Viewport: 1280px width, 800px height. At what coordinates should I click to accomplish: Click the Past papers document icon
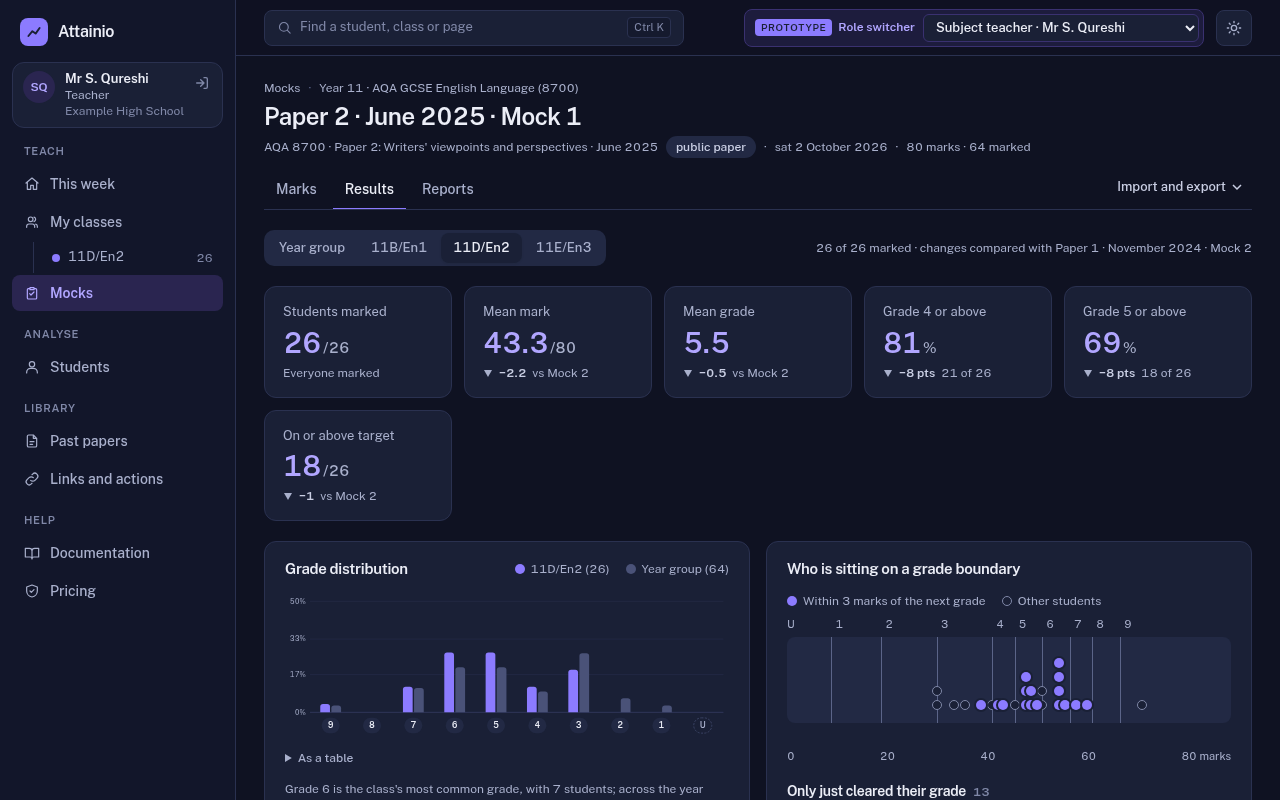(32, 441)
